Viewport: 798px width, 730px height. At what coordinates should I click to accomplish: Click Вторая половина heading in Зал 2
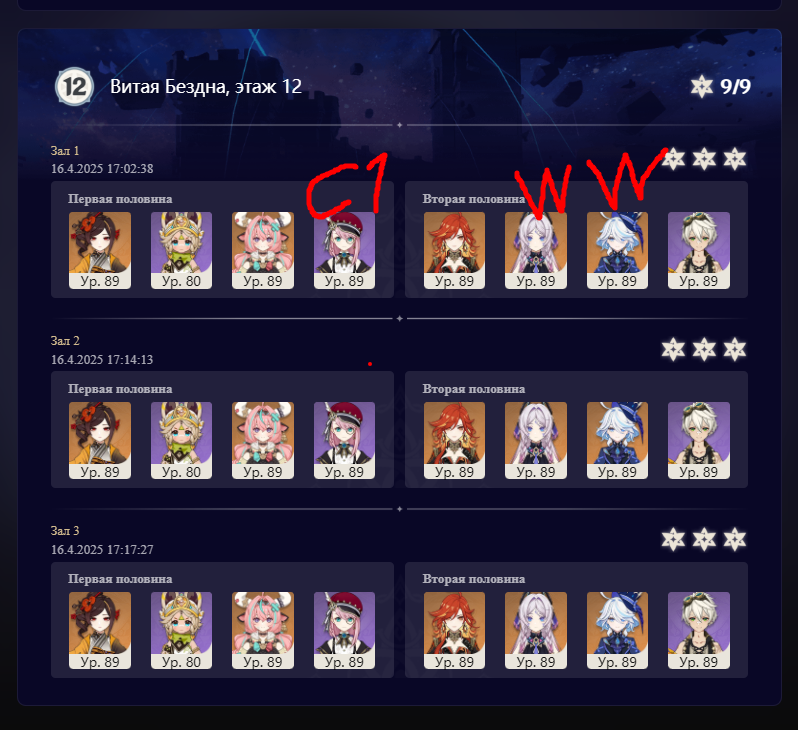click(474, 389)
